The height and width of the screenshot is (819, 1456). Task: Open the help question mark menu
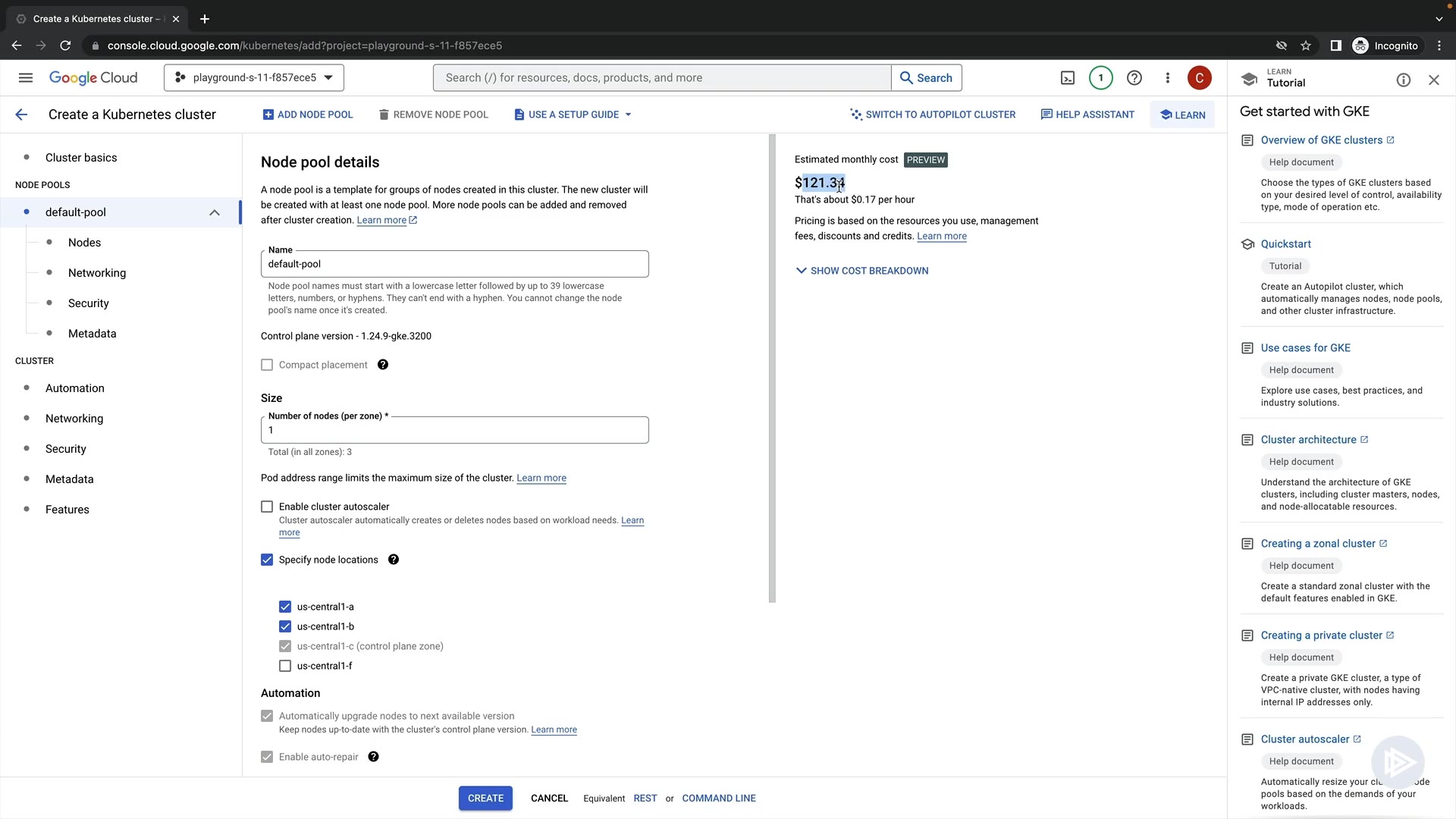(1134, 78)
